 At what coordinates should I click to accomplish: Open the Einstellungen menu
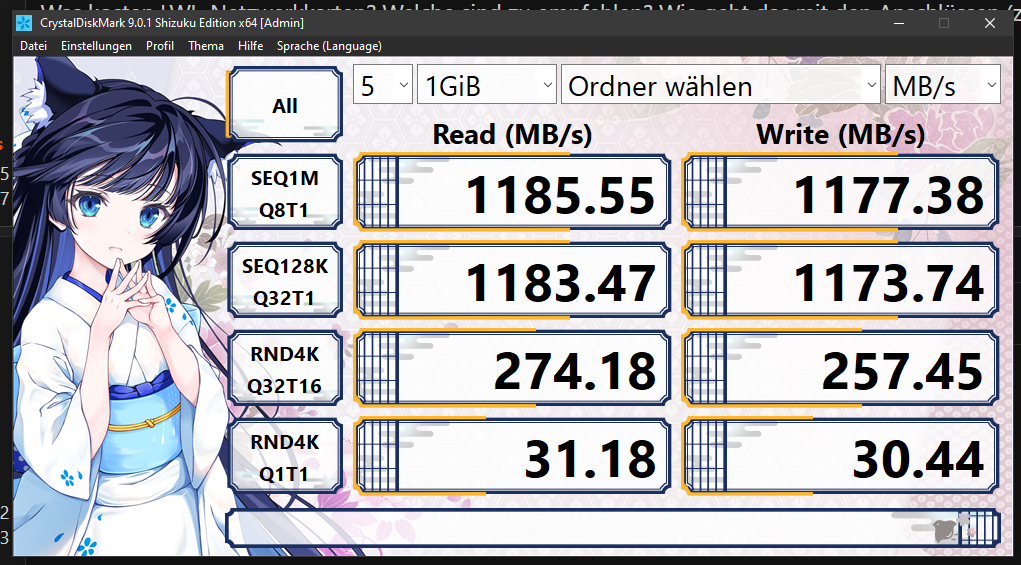pos(96,46)
